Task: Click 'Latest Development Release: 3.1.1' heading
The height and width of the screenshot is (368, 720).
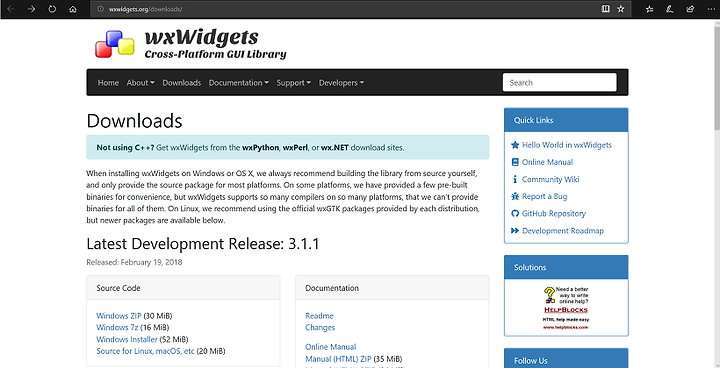Action: point(202,244)
